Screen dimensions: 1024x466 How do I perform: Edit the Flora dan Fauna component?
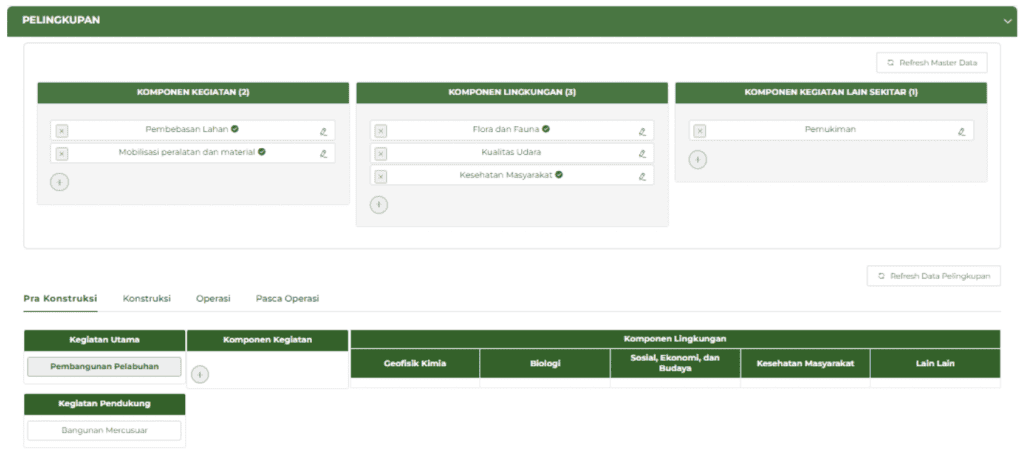(x=642, y=131)
